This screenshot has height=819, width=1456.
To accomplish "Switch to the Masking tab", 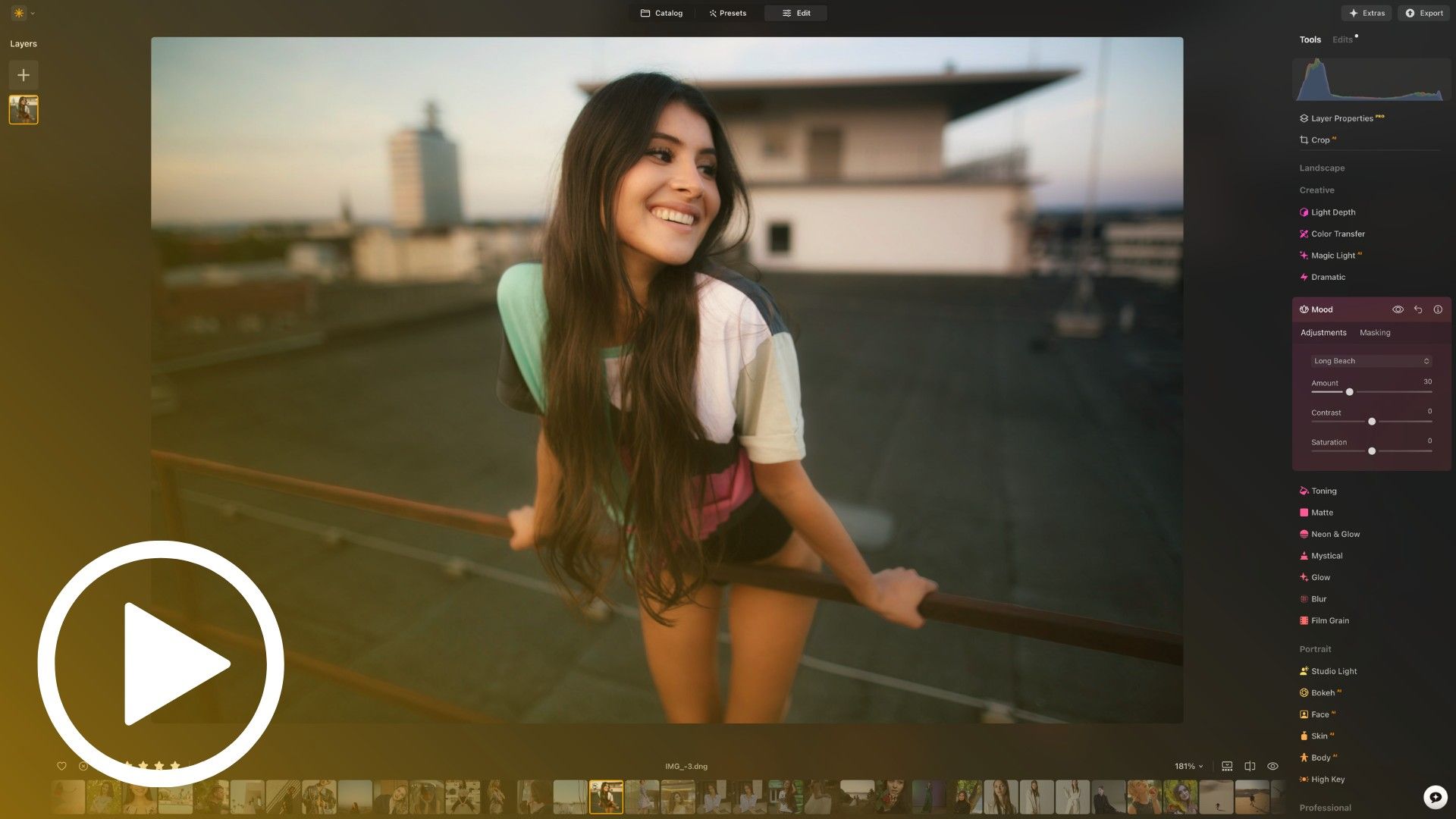I will 1374,333.
